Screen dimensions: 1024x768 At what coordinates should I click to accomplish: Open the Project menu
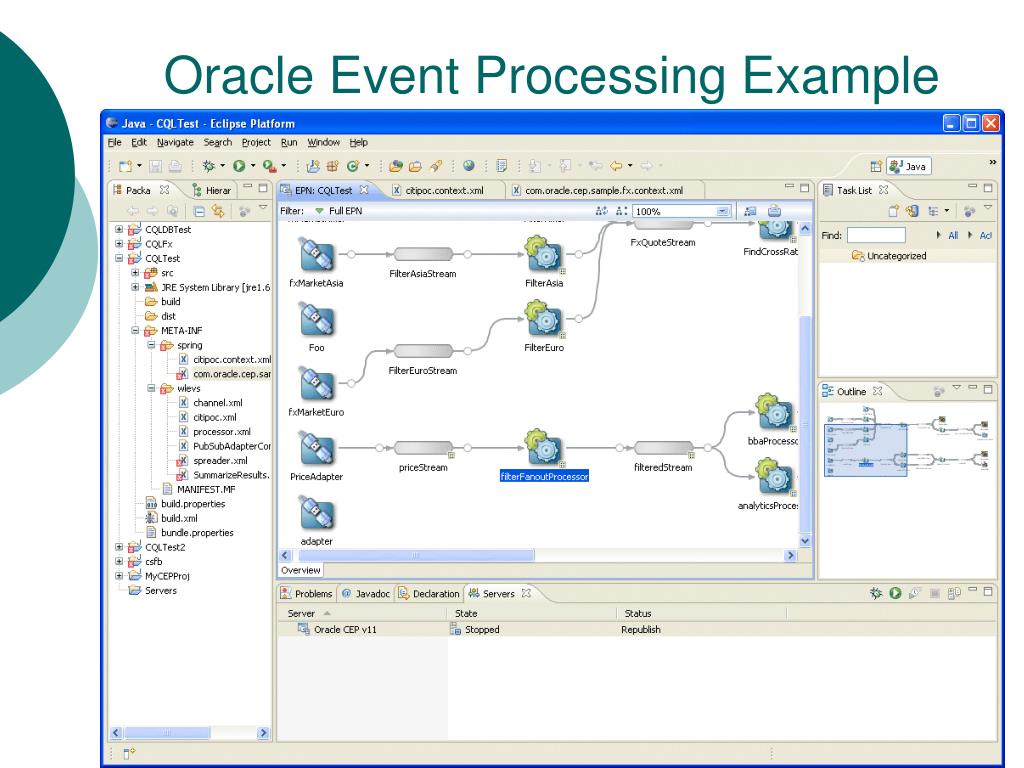click(x=256, y=142)
